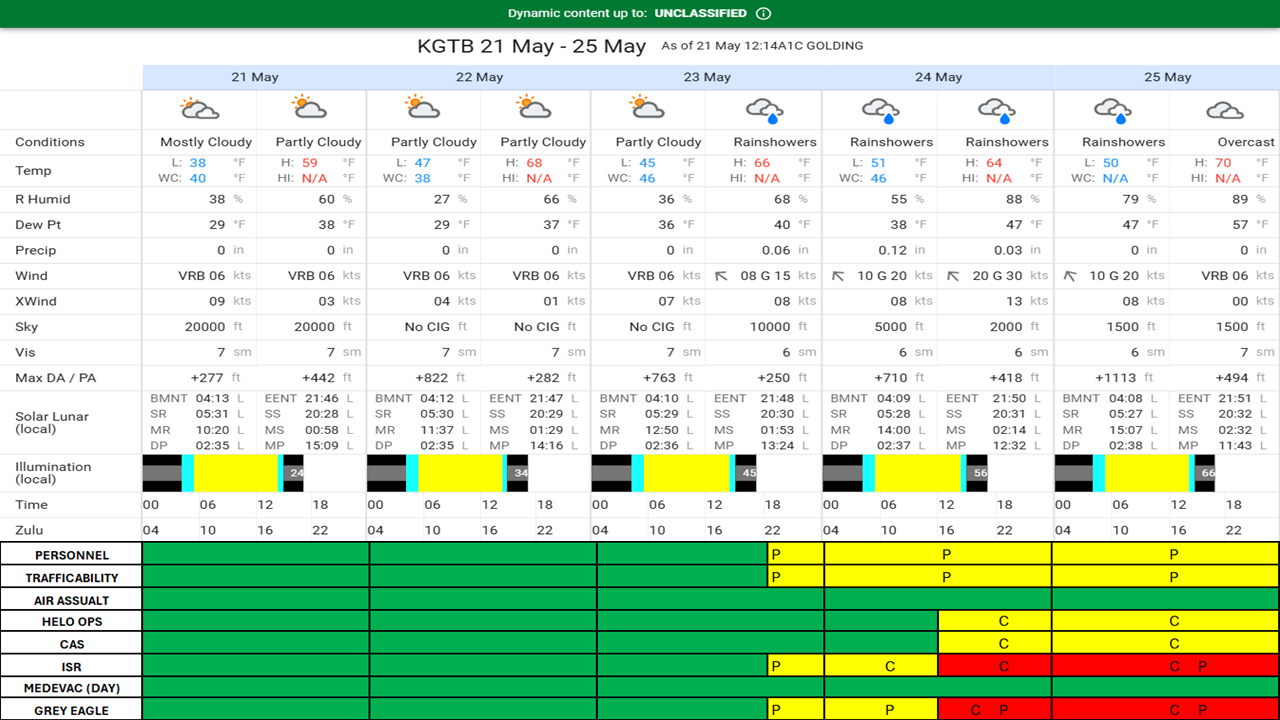The image size is (1280, 720).
Task: Click the red C cell in ISR for 24 May
Action: click(x=995, y=666)
